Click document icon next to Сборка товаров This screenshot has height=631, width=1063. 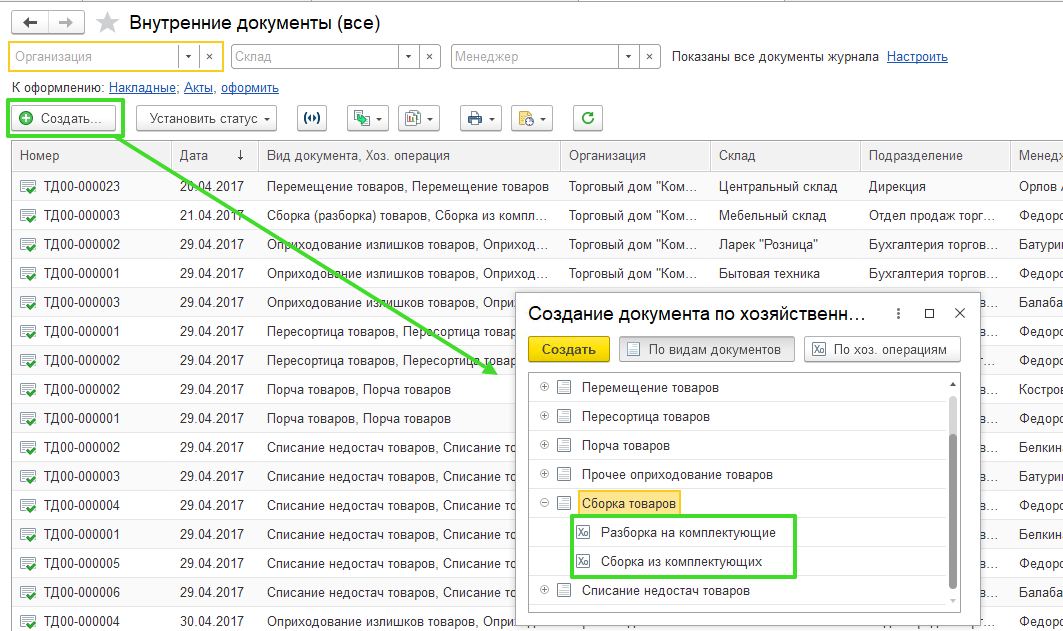click(x=564, y=503)
